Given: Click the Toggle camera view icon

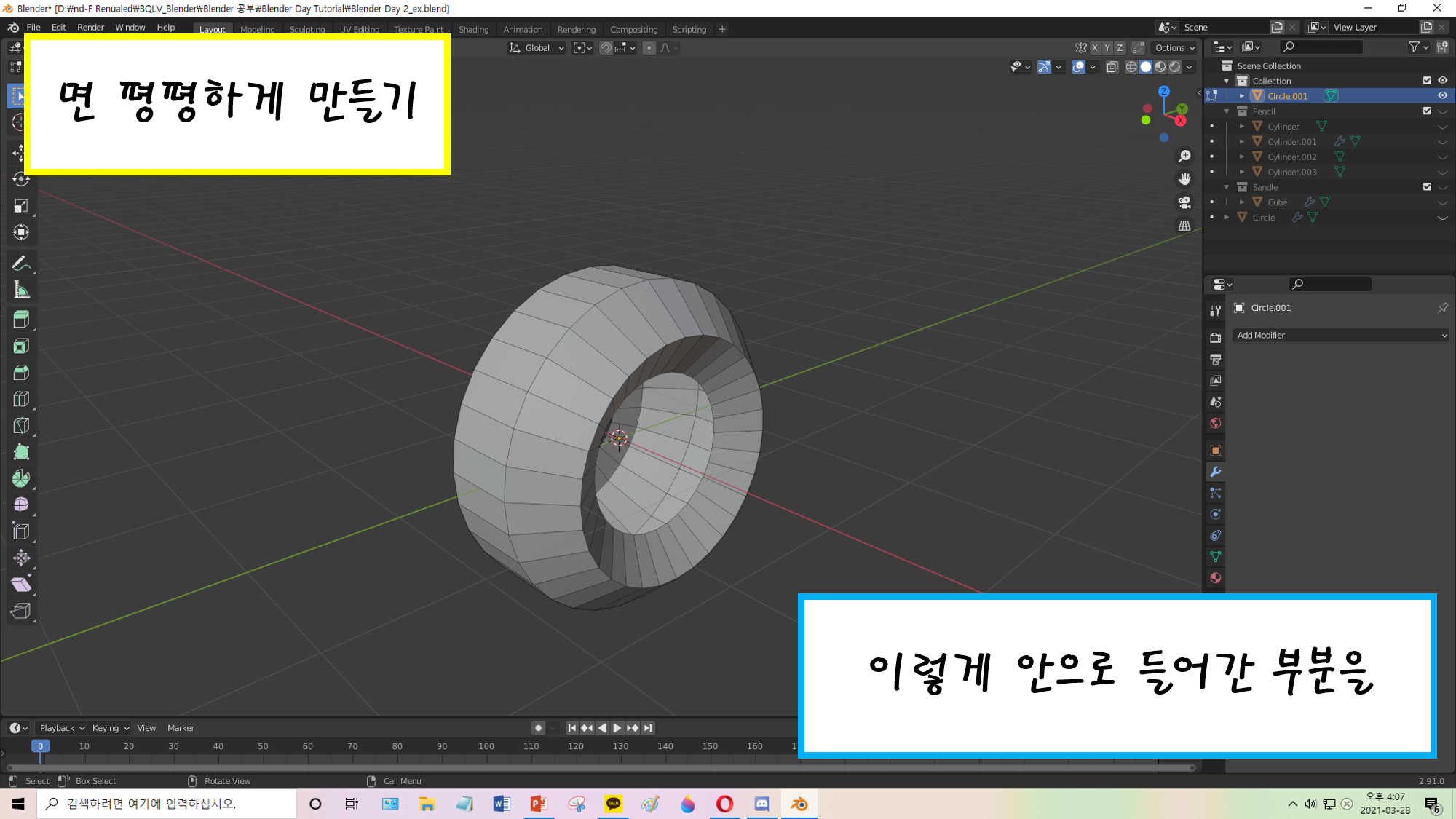Looking at the screenshot, I should pyautogui.click(x=1184, y=202).
